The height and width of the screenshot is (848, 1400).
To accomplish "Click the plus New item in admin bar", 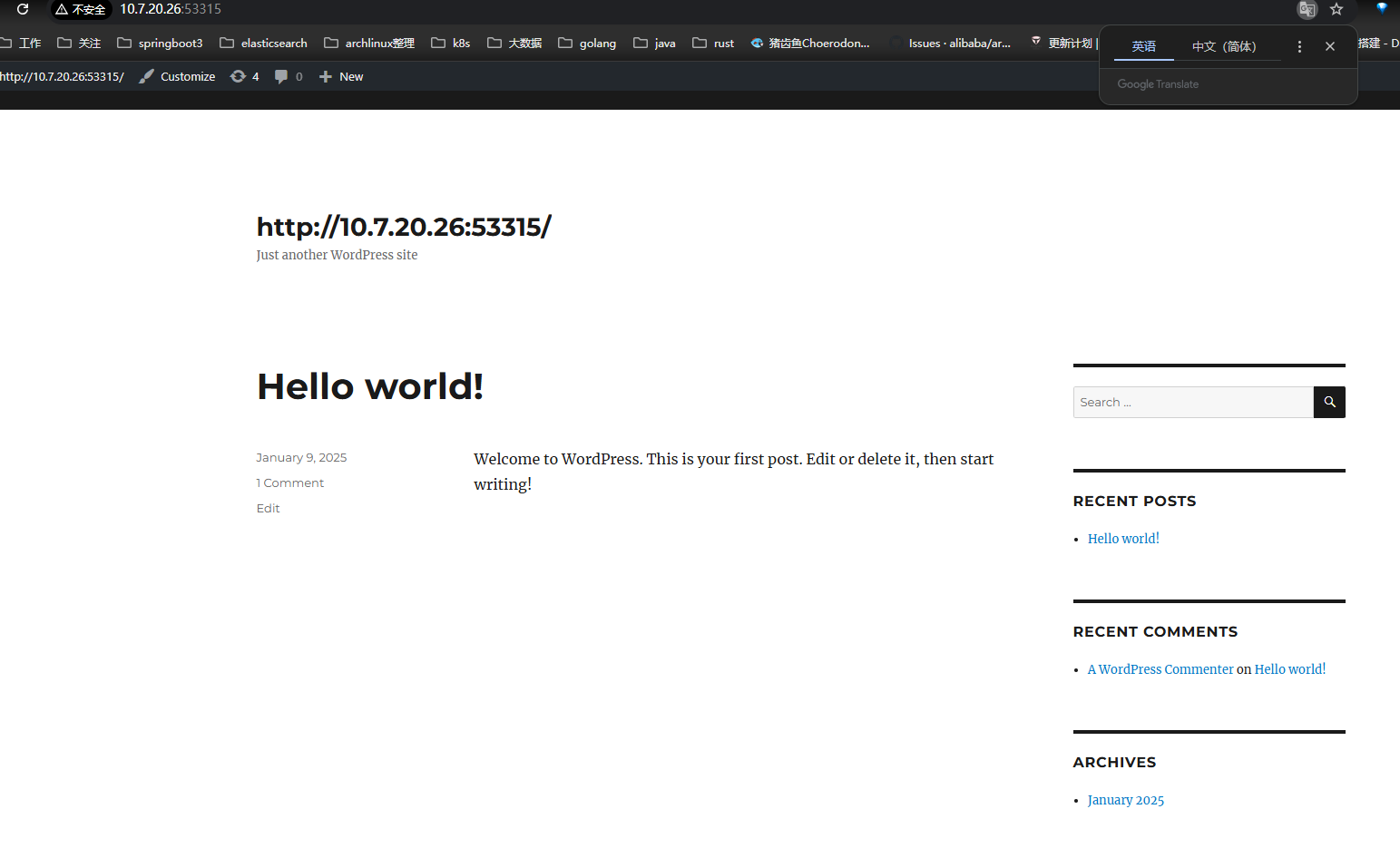I will [x=341, y=77].
